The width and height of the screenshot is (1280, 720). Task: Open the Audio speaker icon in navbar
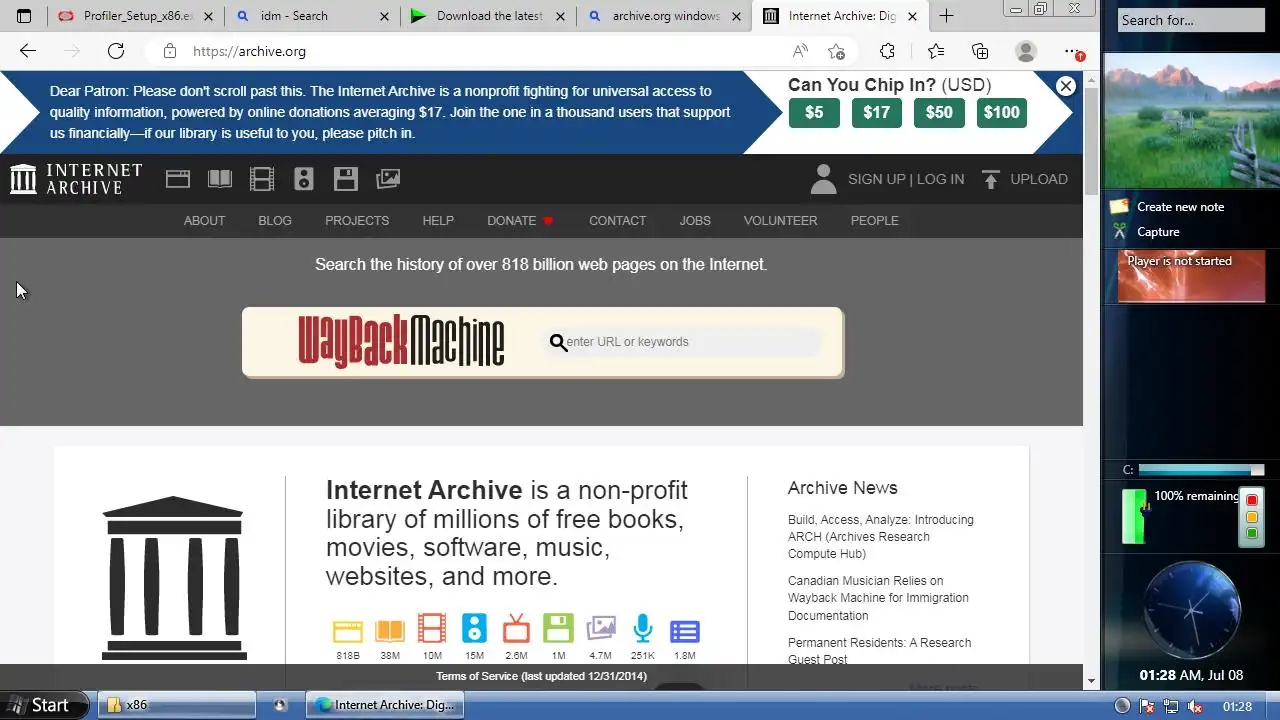click(x=304, y=179)
